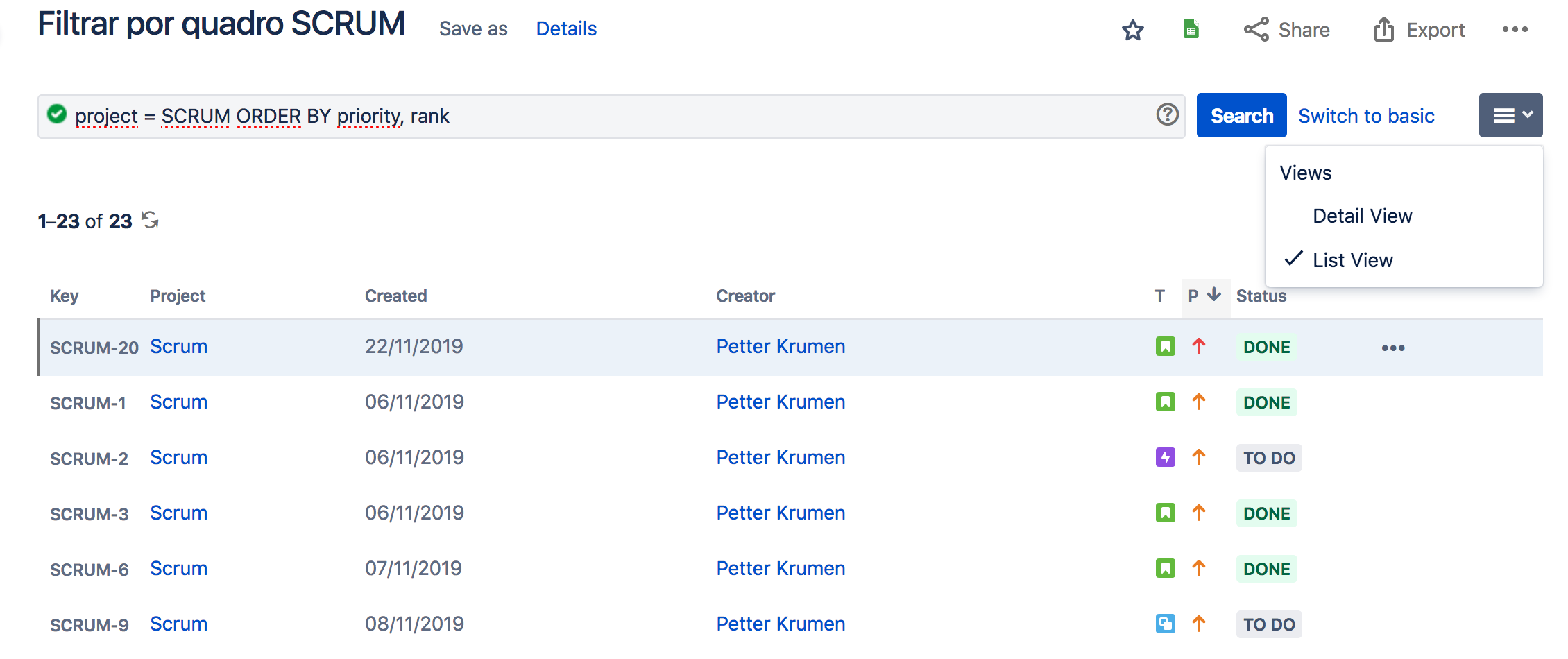Click created date 07/11/2019
The image size is (1568, 659).
pos(414,568)
